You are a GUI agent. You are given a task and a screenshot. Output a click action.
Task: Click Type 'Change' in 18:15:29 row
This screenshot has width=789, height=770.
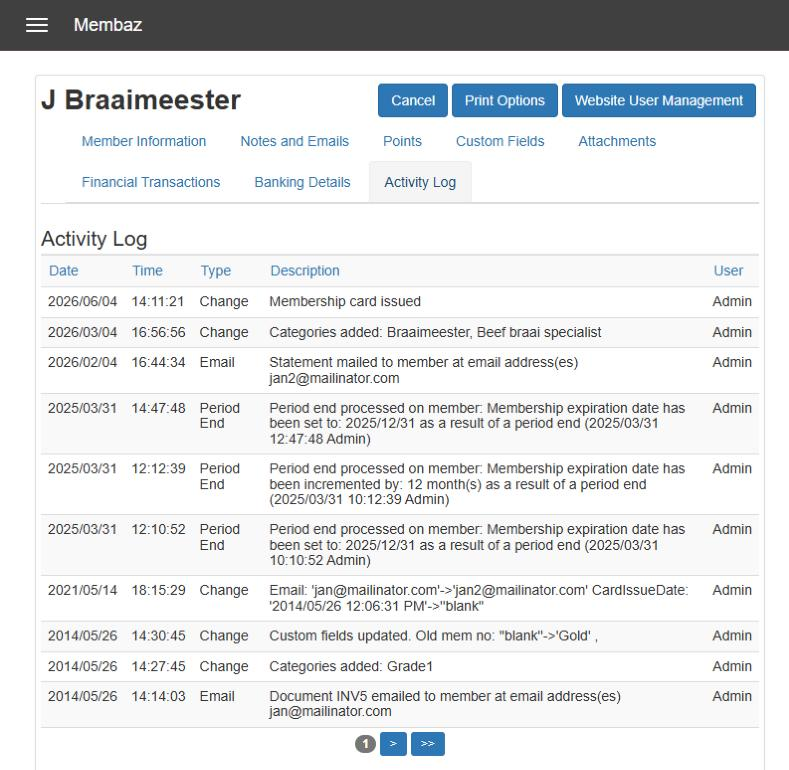point(224,590)
